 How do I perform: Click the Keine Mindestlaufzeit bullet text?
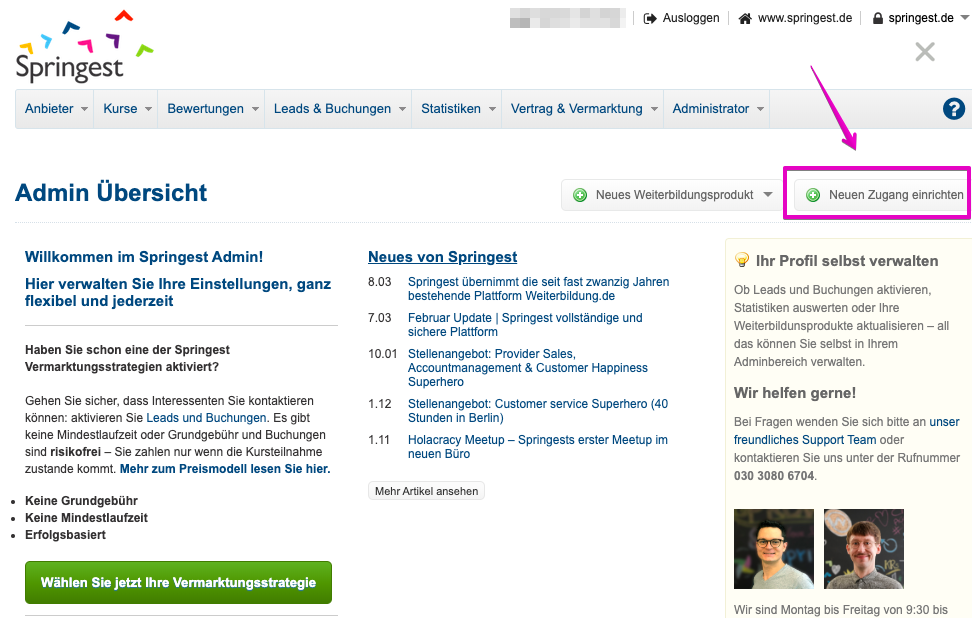coord(86,518)
